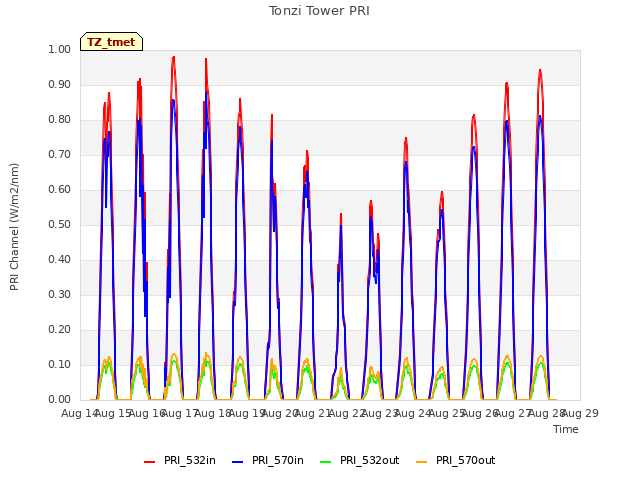Click the orange PRI_570out legend swatch
640x480 pixels.
click(x=422, y=462)
